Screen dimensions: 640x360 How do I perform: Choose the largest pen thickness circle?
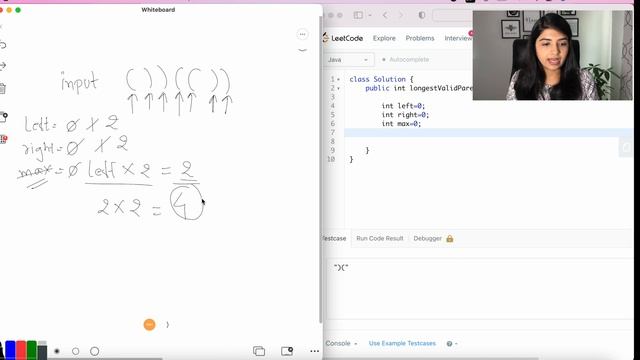click(94, 351)
